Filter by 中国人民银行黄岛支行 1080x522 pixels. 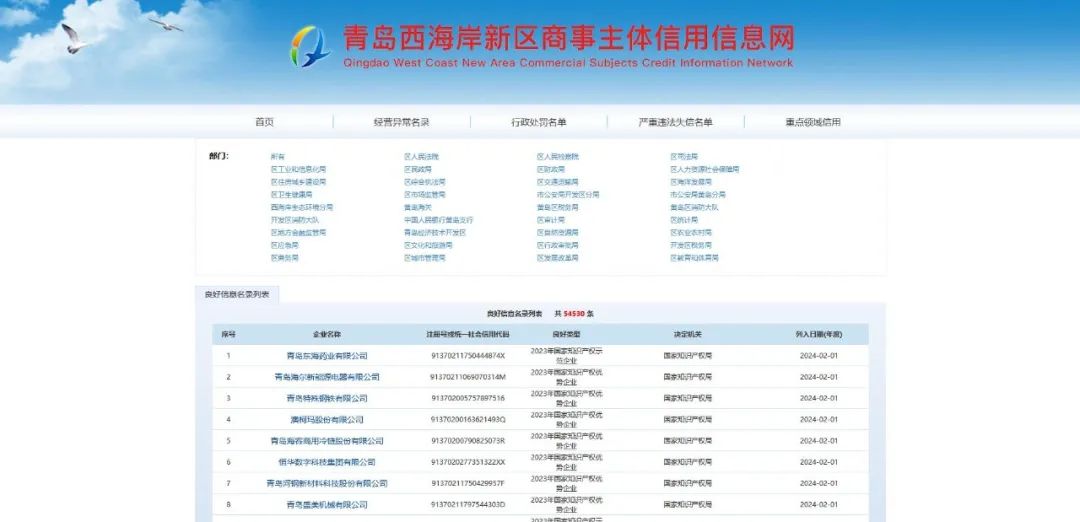[438, 220]
